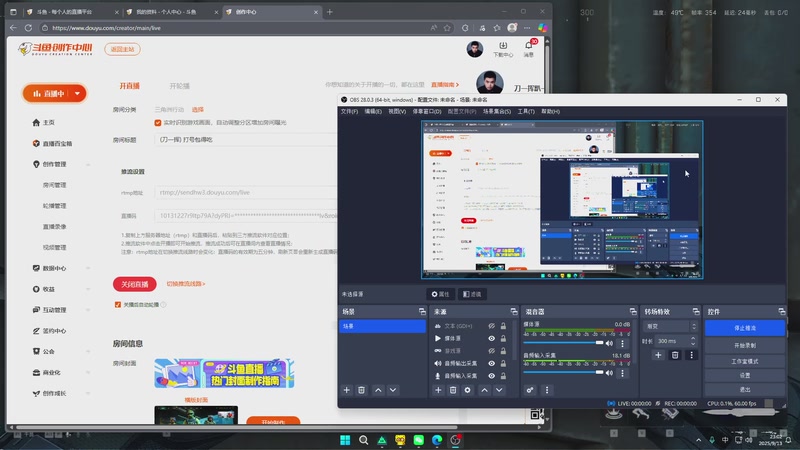Expand the 互动管理 sidebar section
This screenshot has width=800, height=450.
[88, 310]
